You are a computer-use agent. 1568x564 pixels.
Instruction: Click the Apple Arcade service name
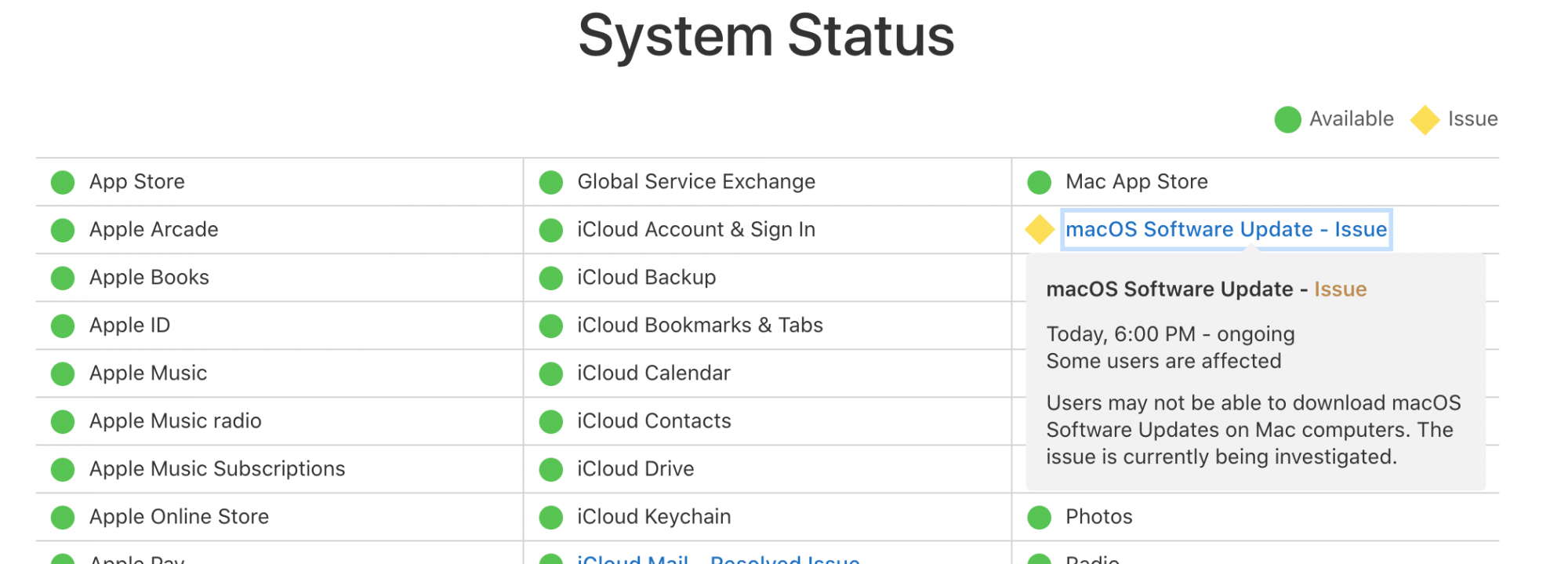click(154, 230)
